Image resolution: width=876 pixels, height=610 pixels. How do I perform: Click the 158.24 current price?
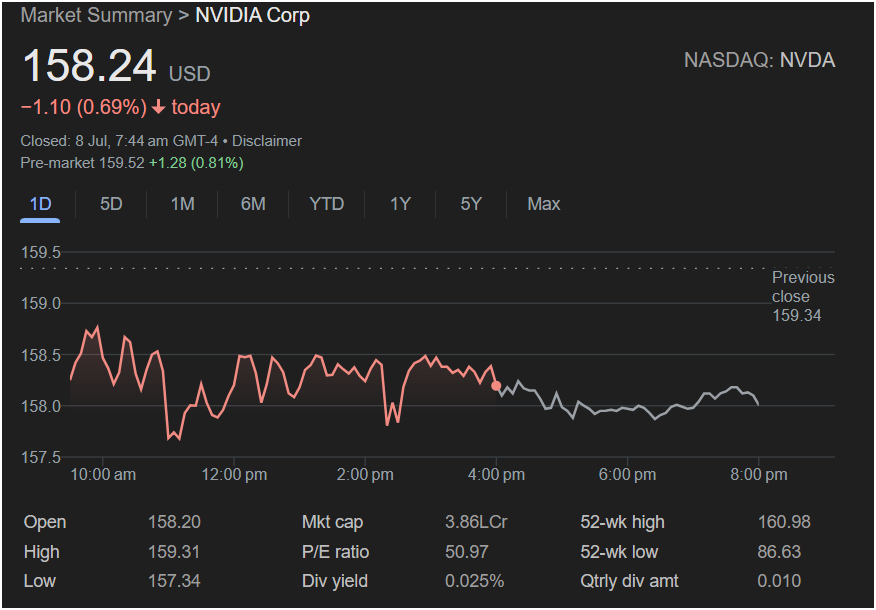[x=89, y=66]
